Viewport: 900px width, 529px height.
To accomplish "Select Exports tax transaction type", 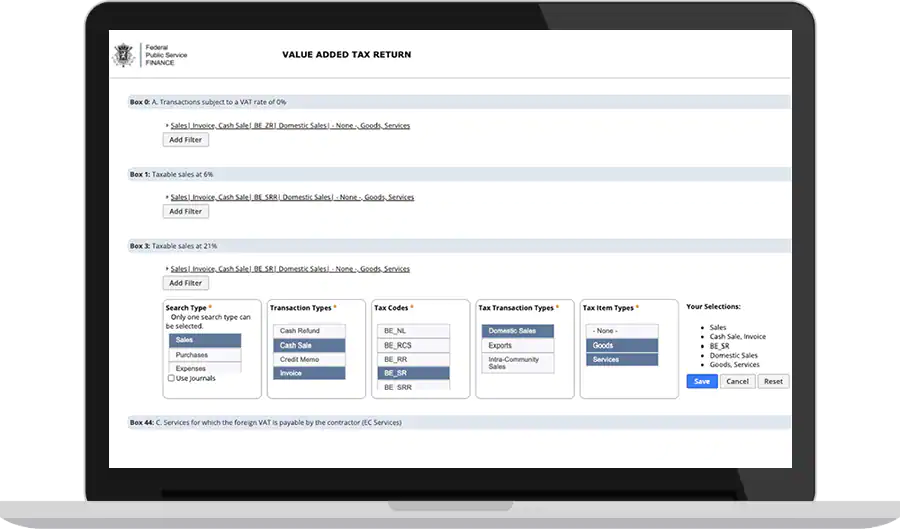I will [518, 345].
